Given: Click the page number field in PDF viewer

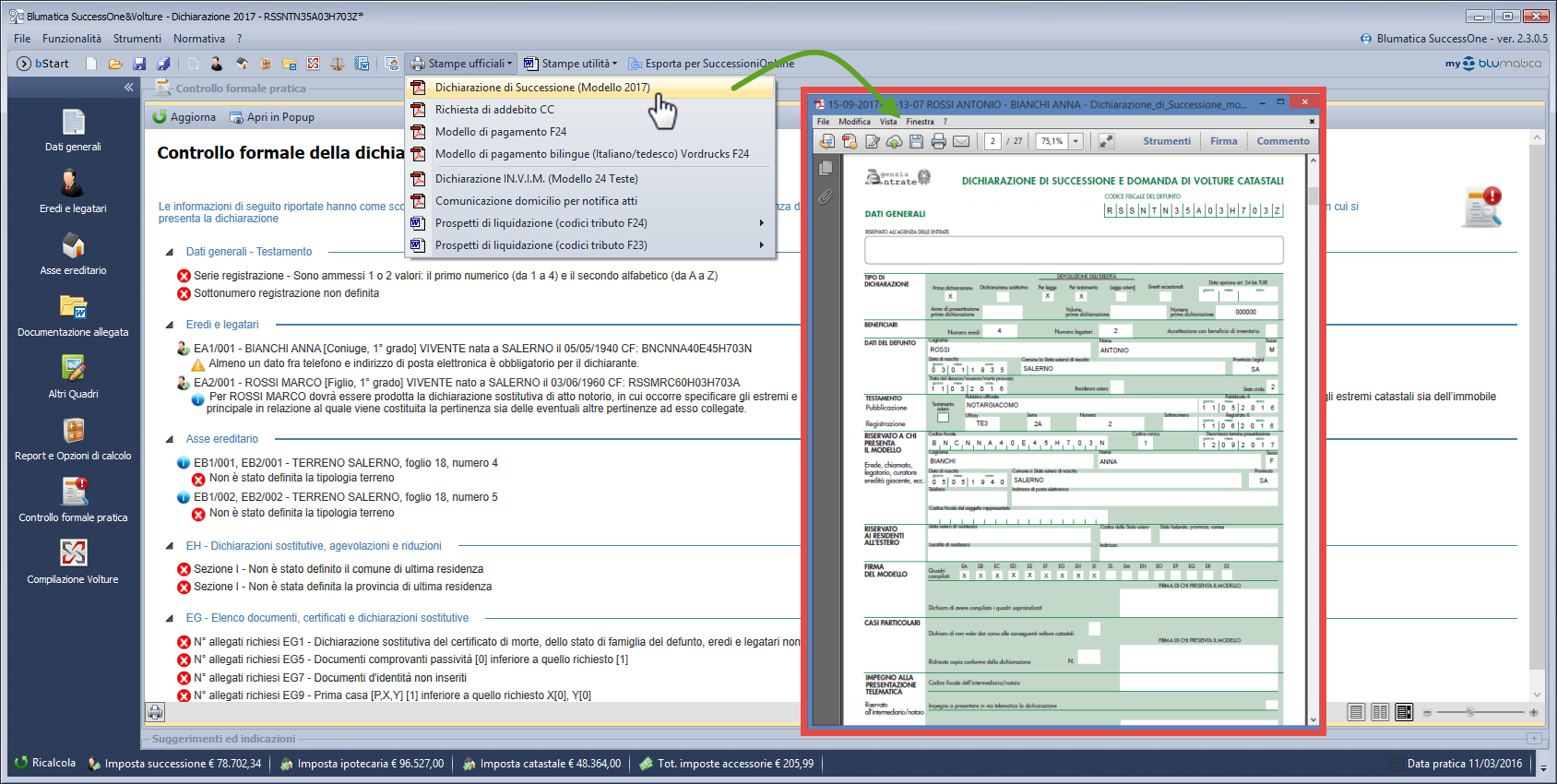Looking at the screenshot, I should click(x=992, y=141).
